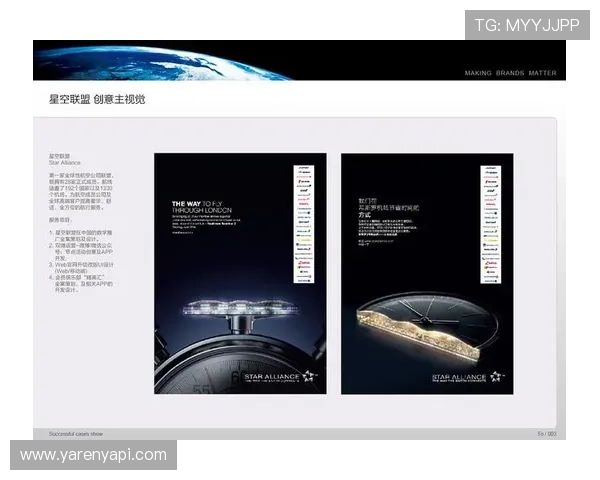
Task: Open the right poster with the golden watch
Action: tap(427, 274)
